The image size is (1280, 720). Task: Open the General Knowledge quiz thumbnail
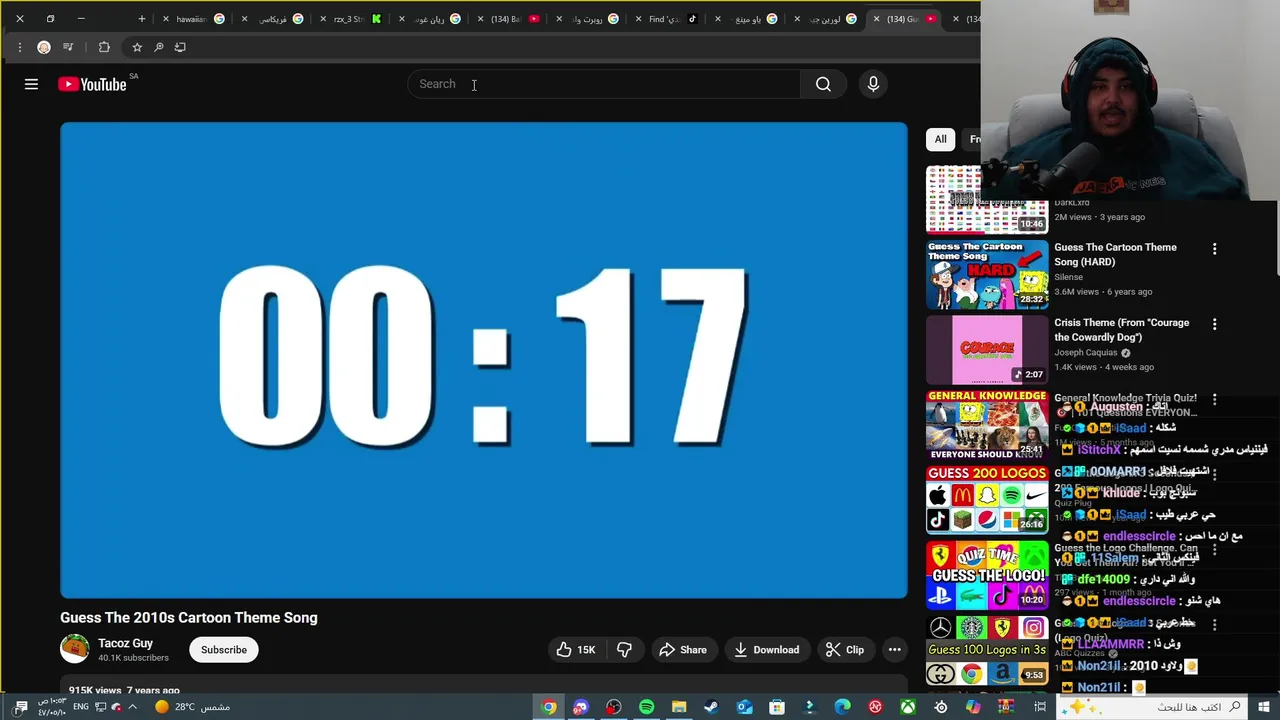[x=987, y=425]
